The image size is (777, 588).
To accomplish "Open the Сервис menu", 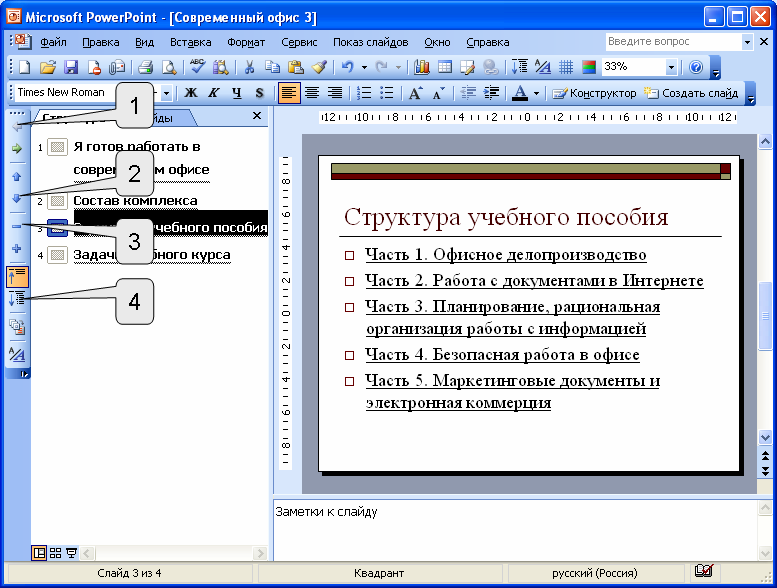I will click(x=299, y=43).
